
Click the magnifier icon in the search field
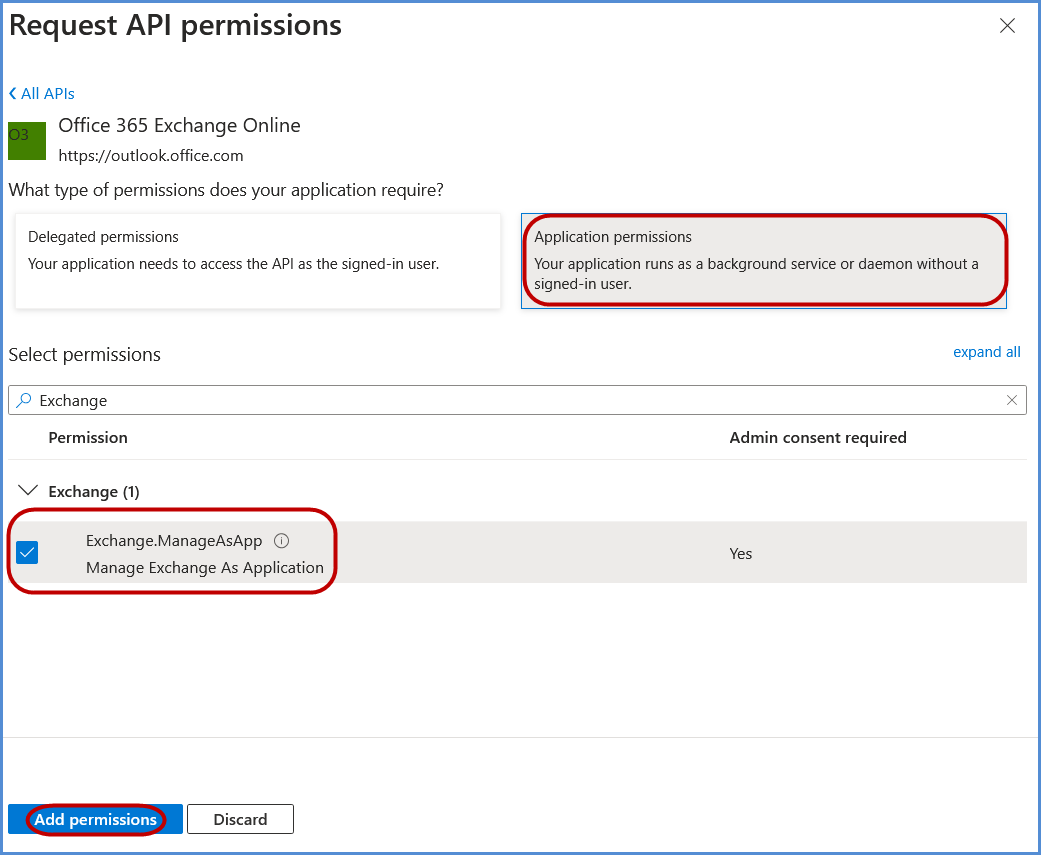[24, 400]
